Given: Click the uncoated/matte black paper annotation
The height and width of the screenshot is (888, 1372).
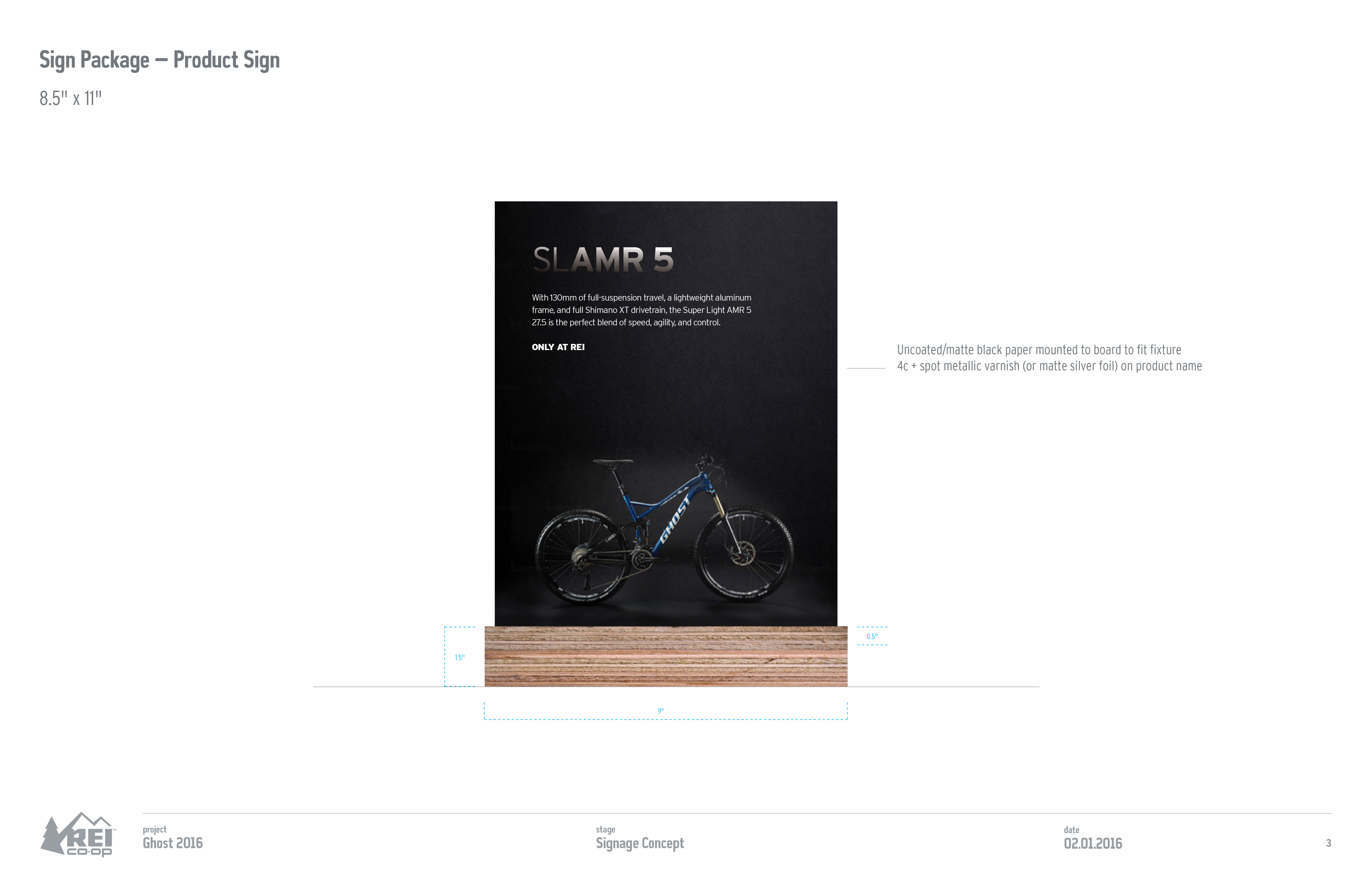Looking at the screenshot, I should (1039, 350).
